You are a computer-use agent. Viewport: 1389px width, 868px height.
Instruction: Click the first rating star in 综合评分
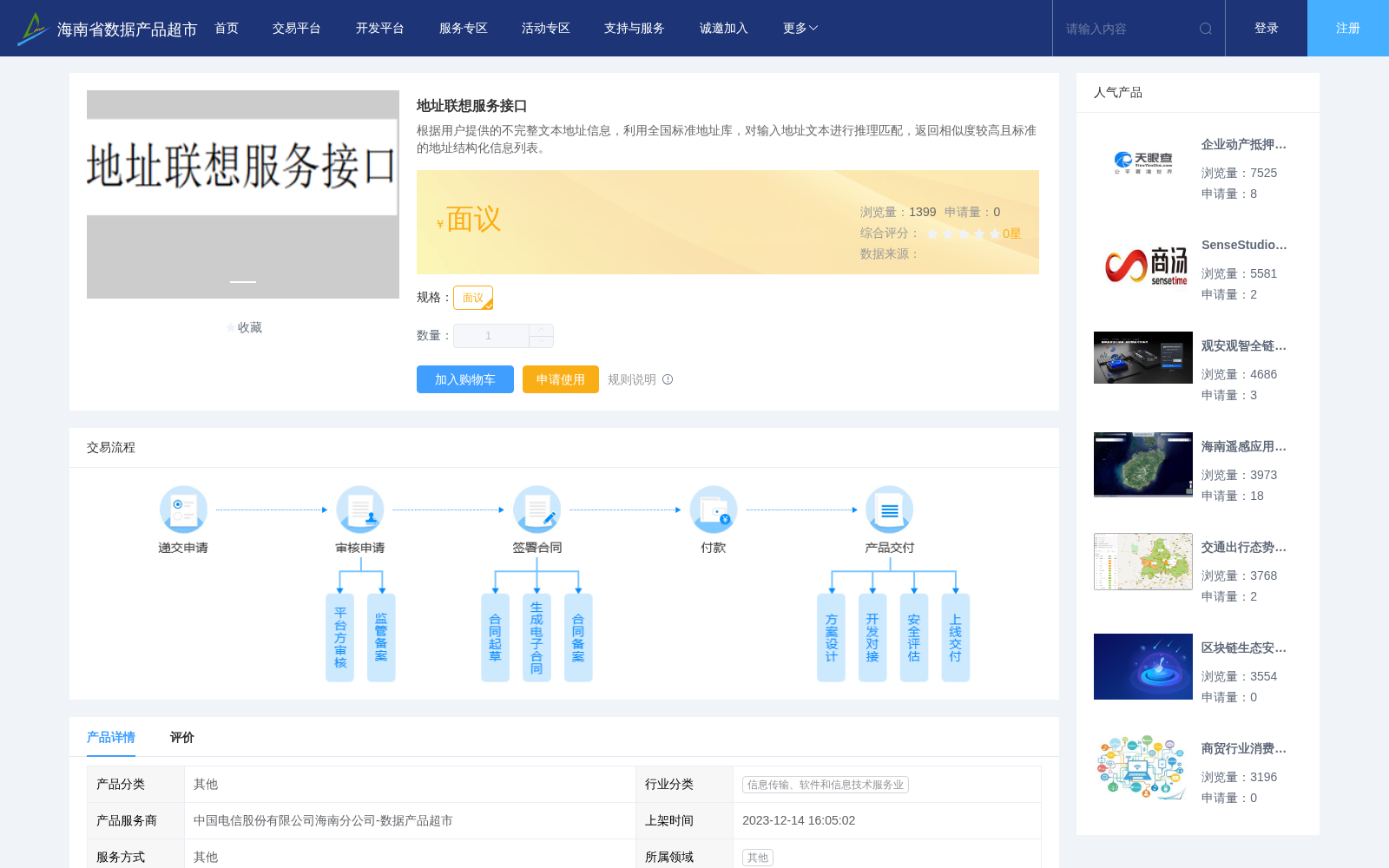932,233
